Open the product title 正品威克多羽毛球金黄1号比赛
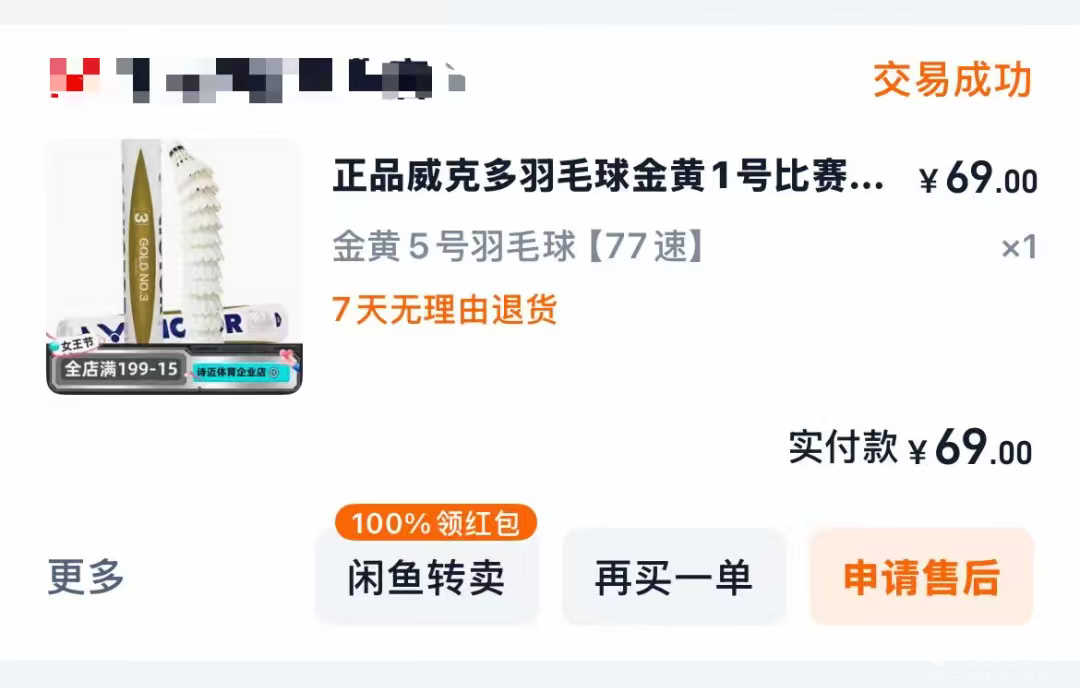Viewport: 1080px width, 688px height. coord(609,176)
